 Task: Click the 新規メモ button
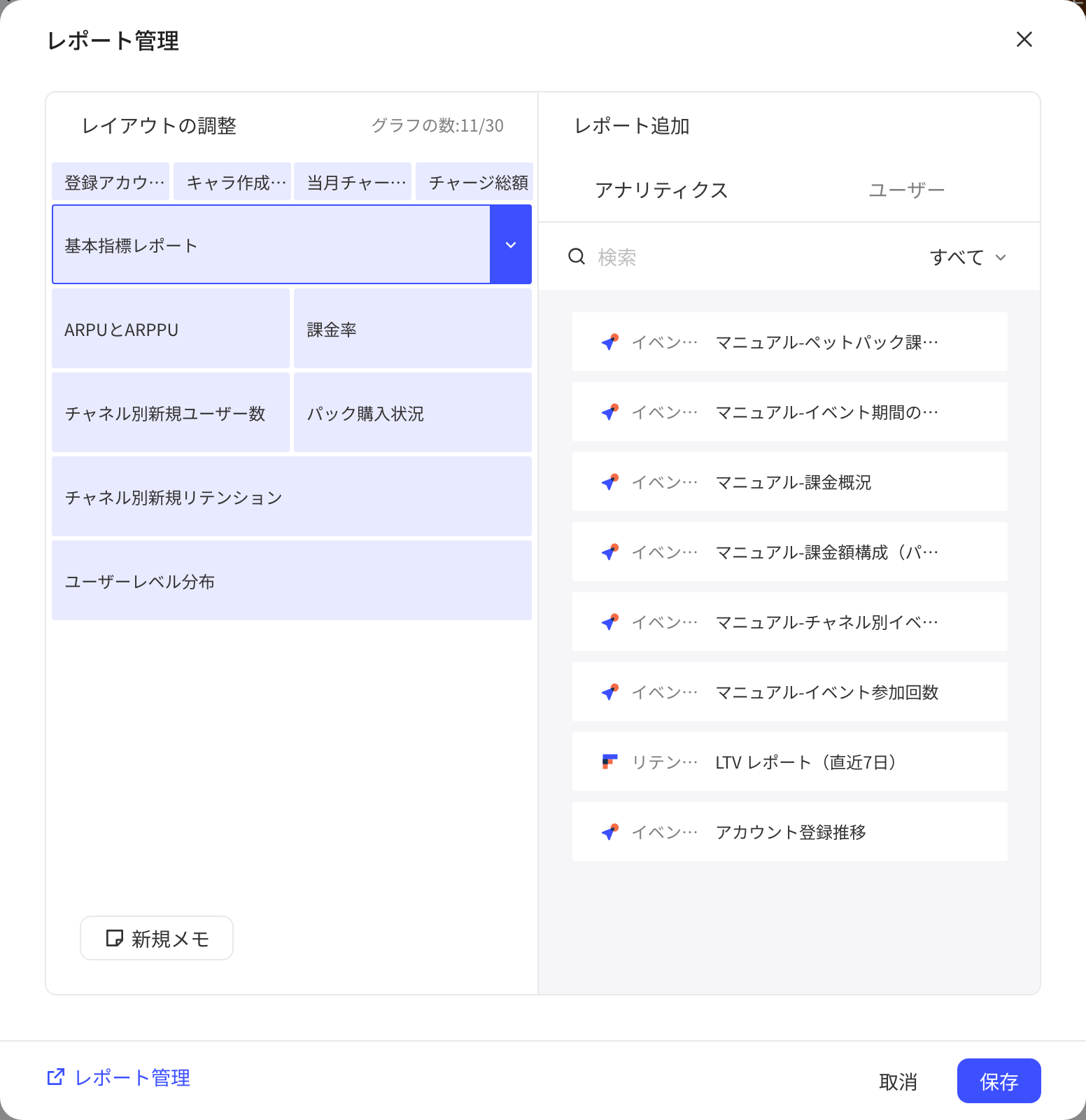click(157, 938)
